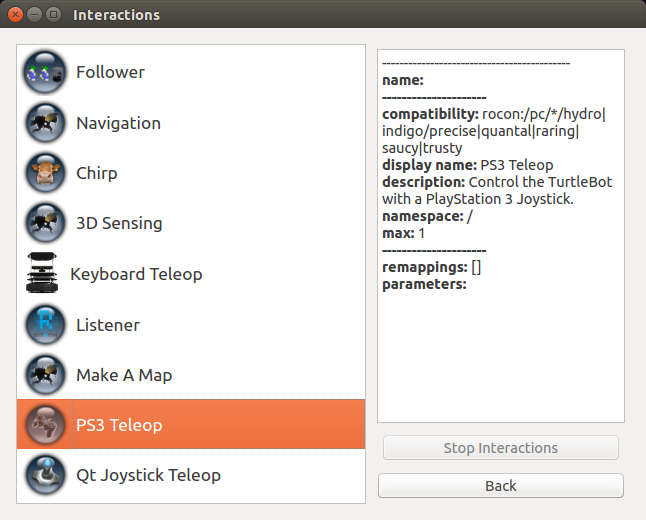The height and width of the screenshot is (520, 646).
Task: Click the Listener blue R icon
Action: [x=45, y=325]
